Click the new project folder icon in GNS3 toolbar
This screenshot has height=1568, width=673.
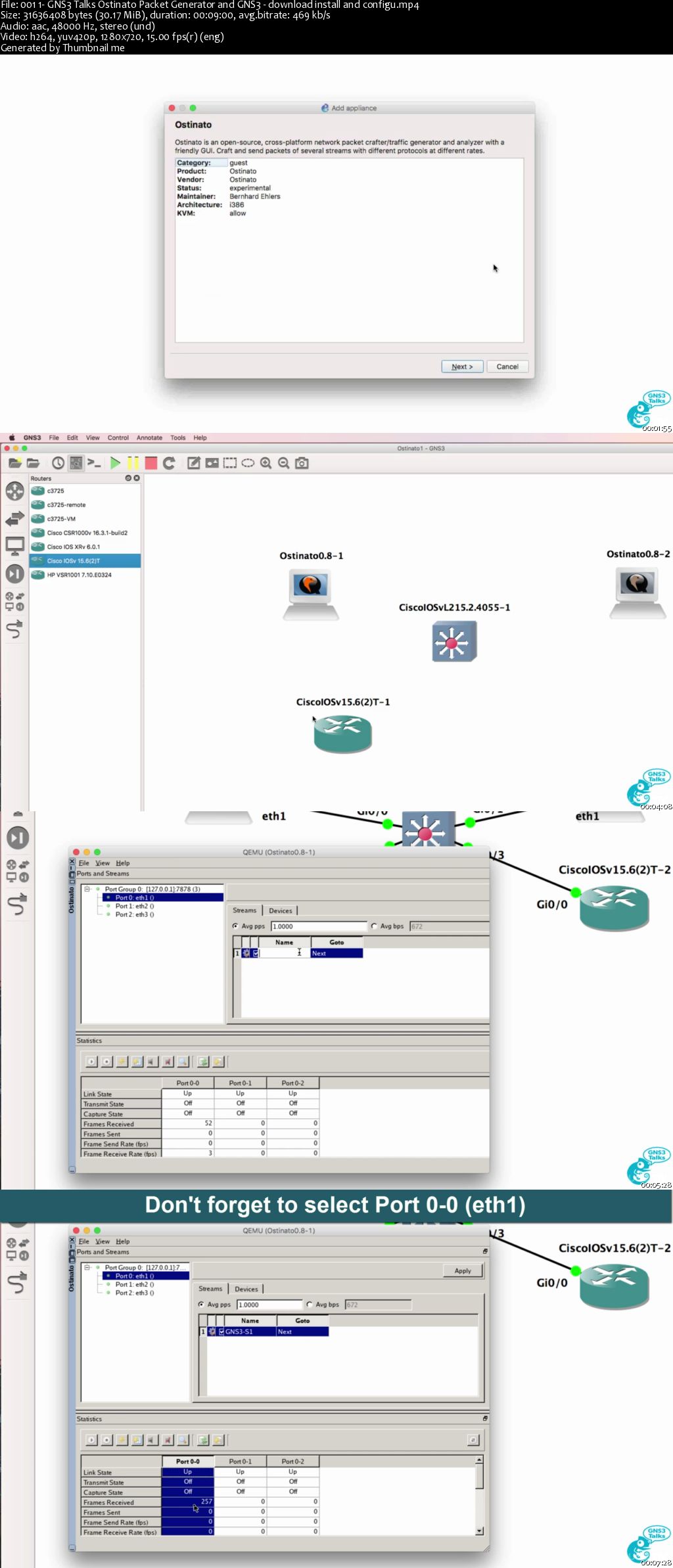15,463
